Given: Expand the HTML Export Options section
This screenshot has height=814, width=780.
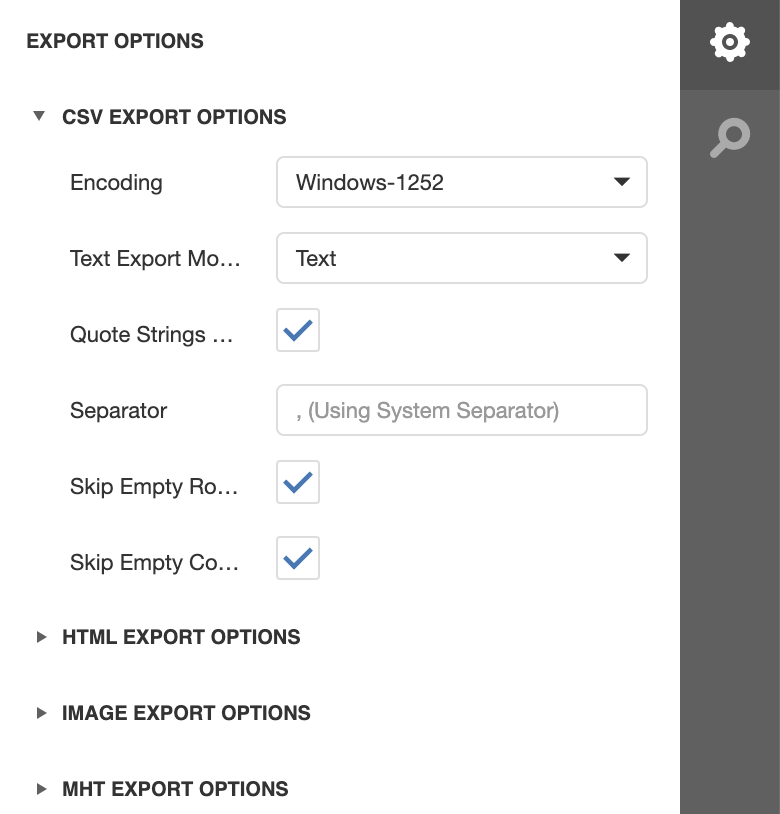Looking at the screenshot, I should (x=42, y=637).
